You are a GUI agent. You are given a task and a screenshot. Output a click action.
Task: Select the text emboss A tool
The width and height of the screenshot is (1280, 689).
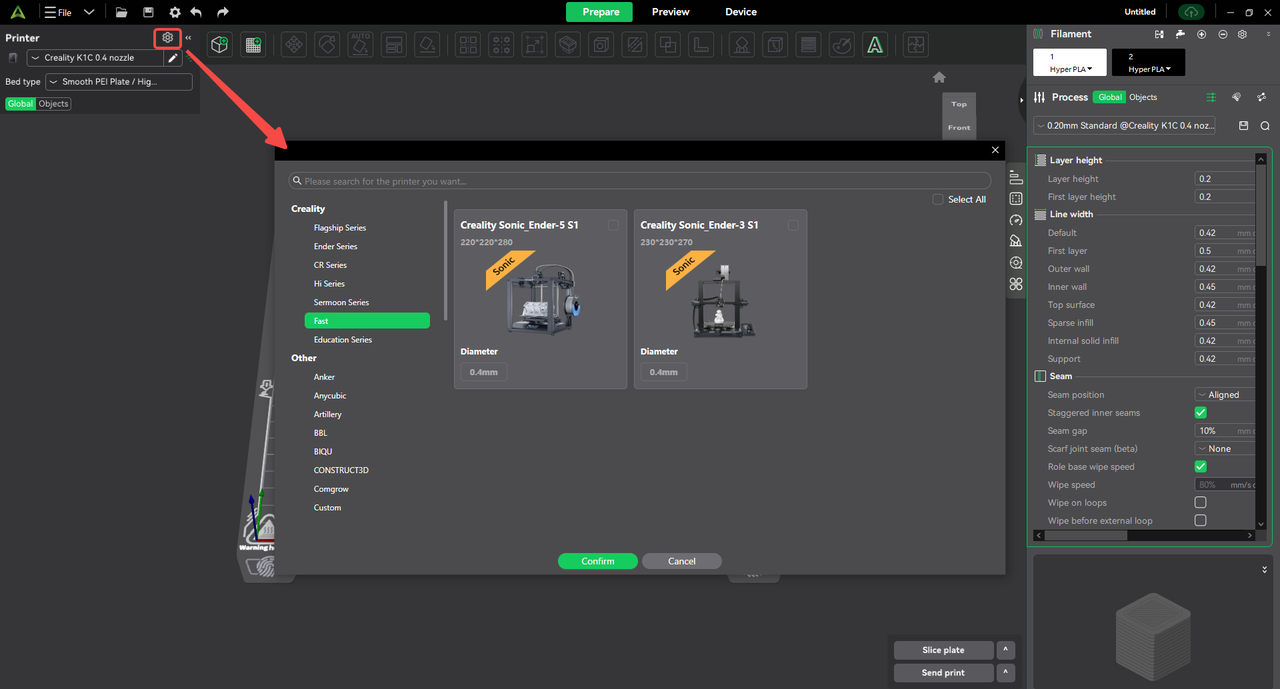(x=875, y=45)
